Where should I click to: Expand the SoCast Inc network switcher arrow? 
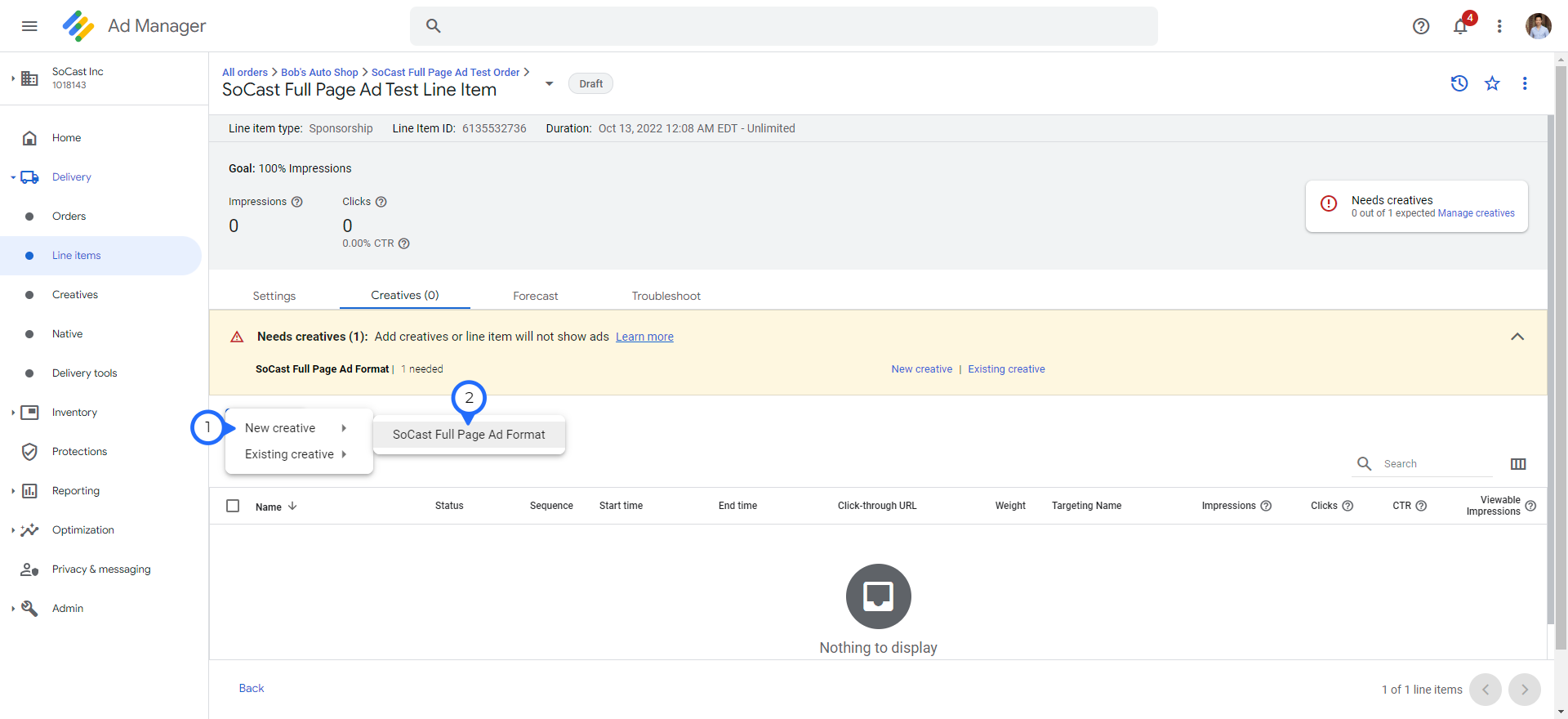click(13, 78)
